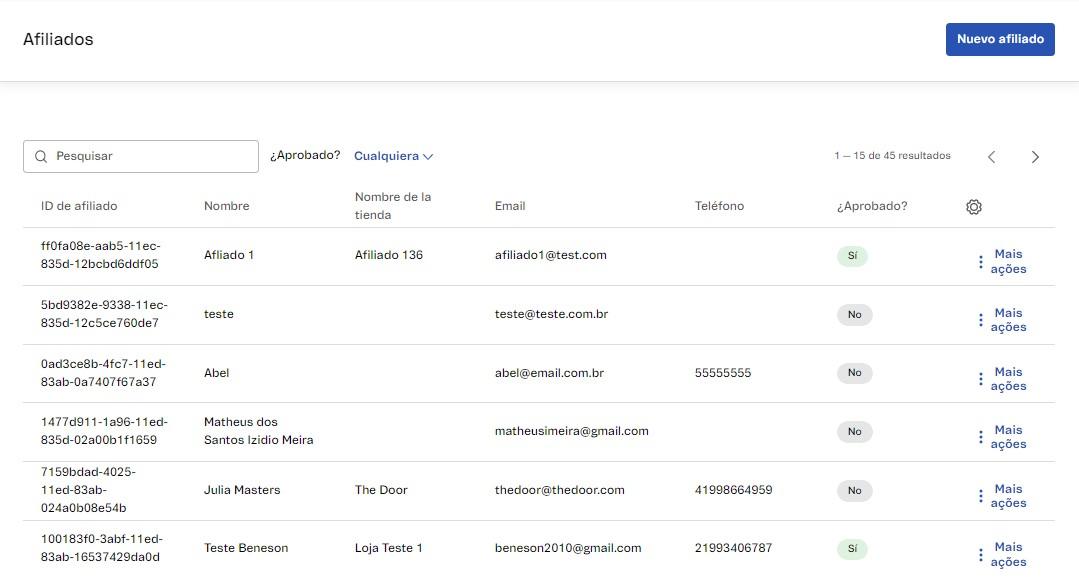Open Mais ações for Matheus dos Santos

pos(1001,437)
